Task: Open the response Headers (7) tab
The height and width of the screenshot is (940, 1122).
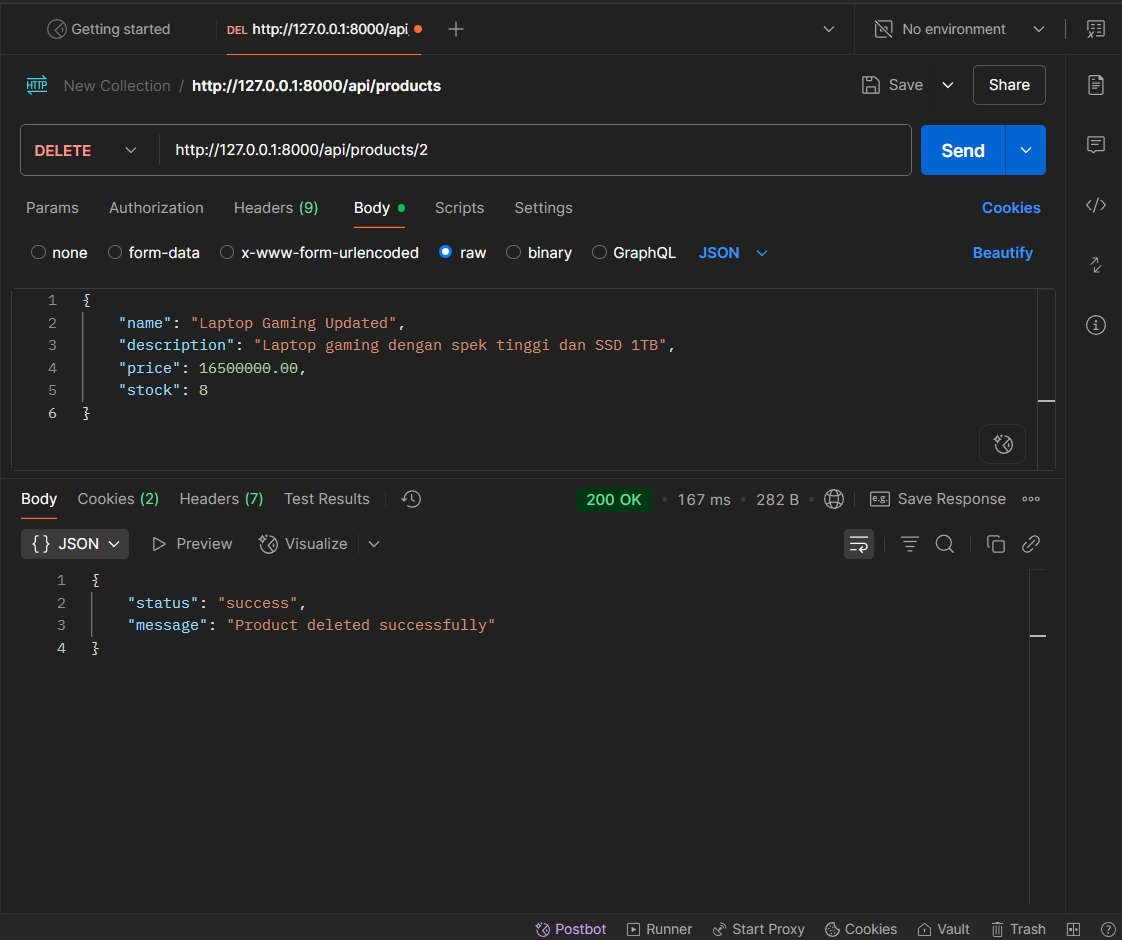Action: point(221,499)
